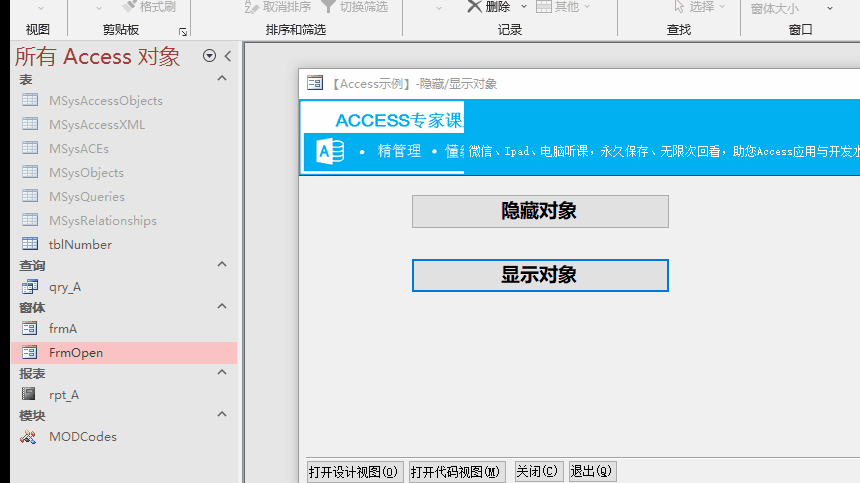Click the MSysObjects table icon
The image size is (860, 483).
pos(30,172)
